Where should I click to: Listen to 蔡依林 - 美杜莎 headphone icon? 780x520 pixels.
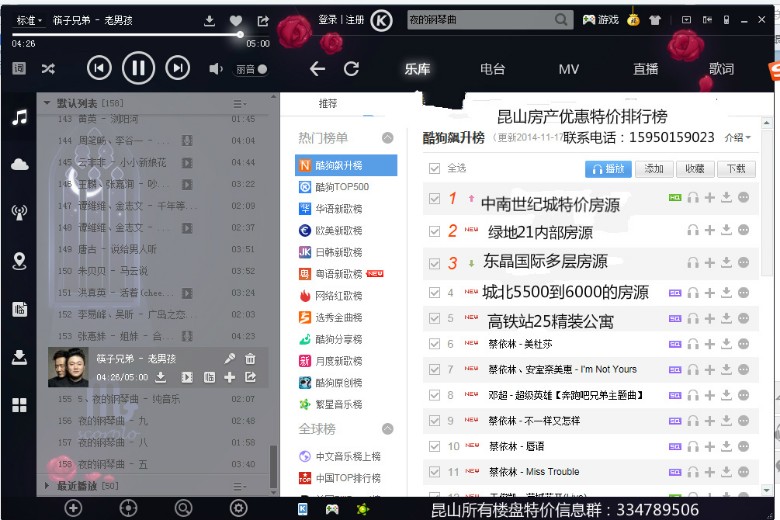pos(693,344)
